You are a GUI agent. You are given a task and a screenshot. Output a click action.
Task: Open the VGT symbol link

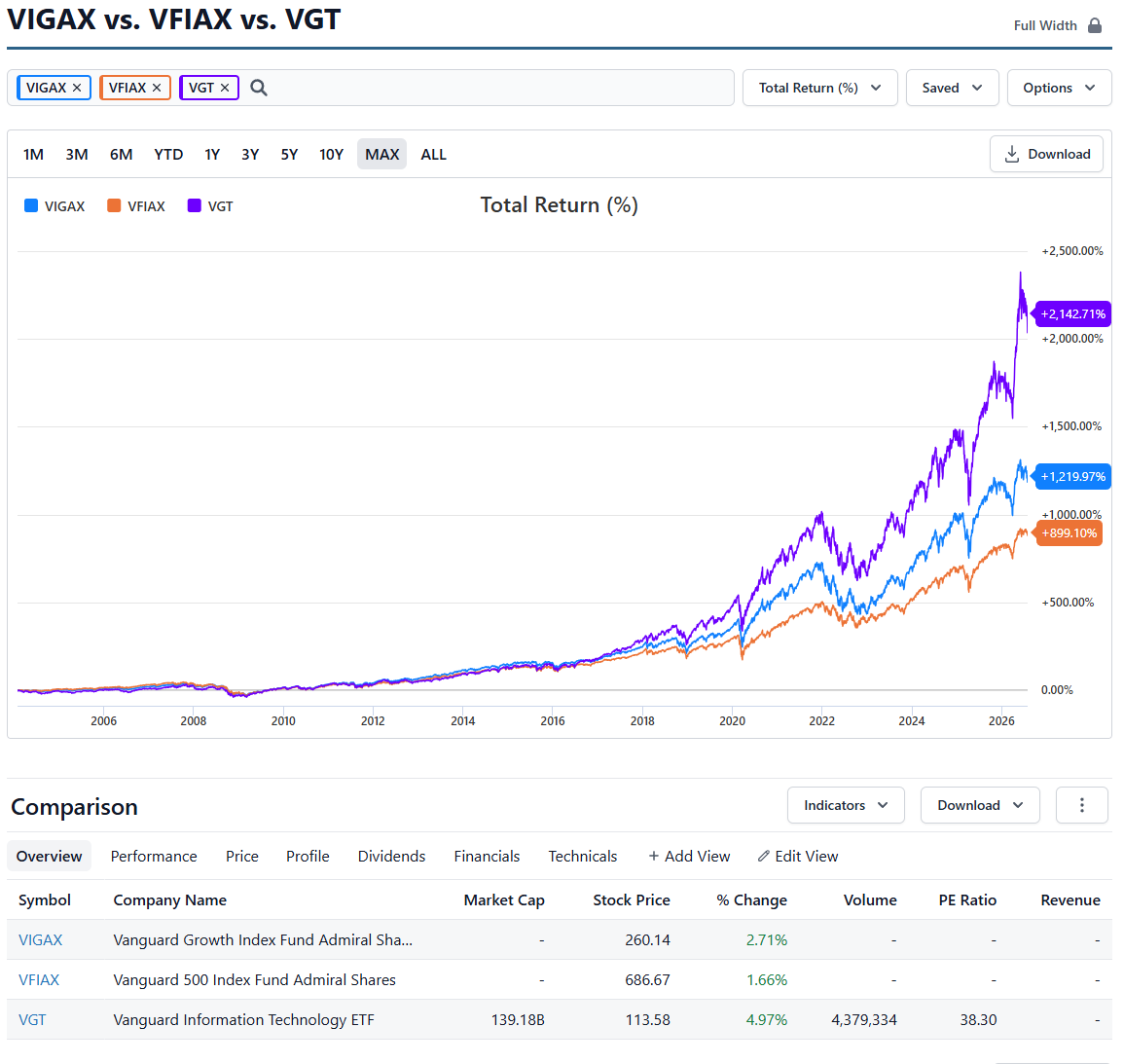point(32,1019)
